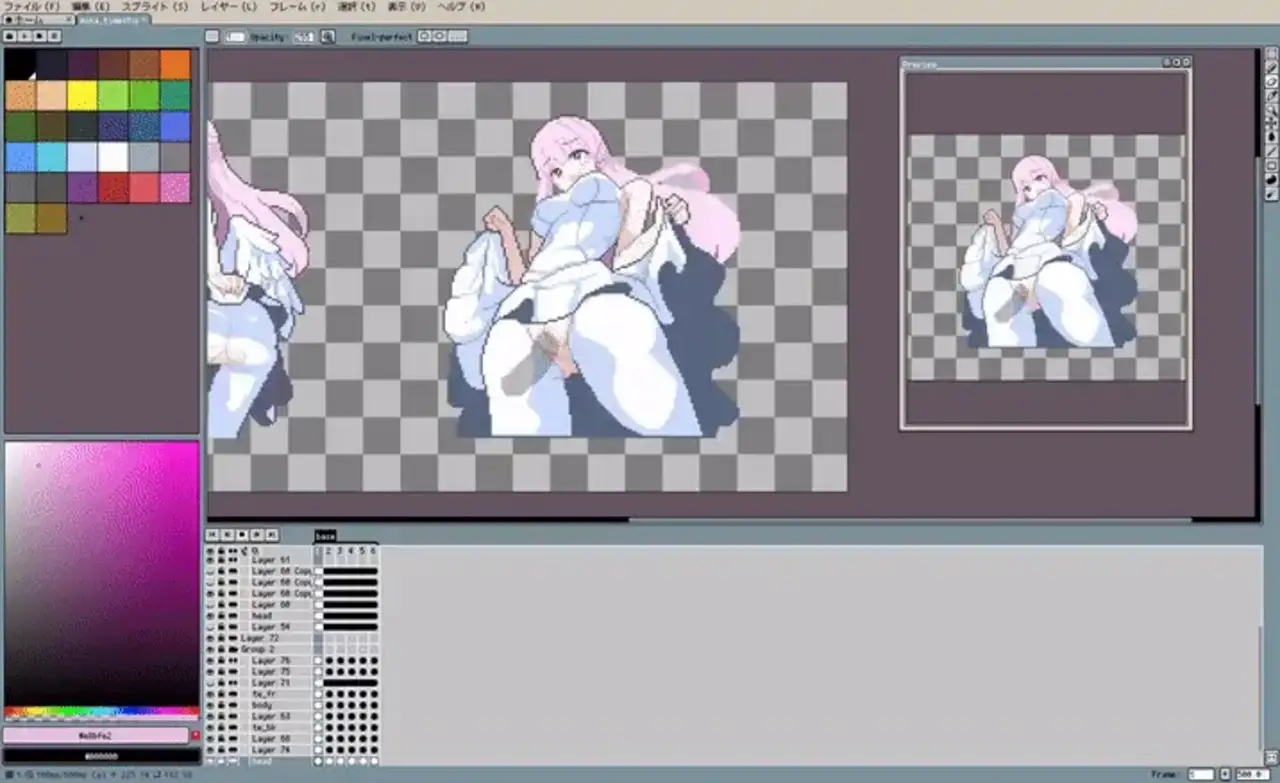The height and width of the screenshot is (783, 1280).
Task: Open the palette options menu button
Action: click(55, 36)
